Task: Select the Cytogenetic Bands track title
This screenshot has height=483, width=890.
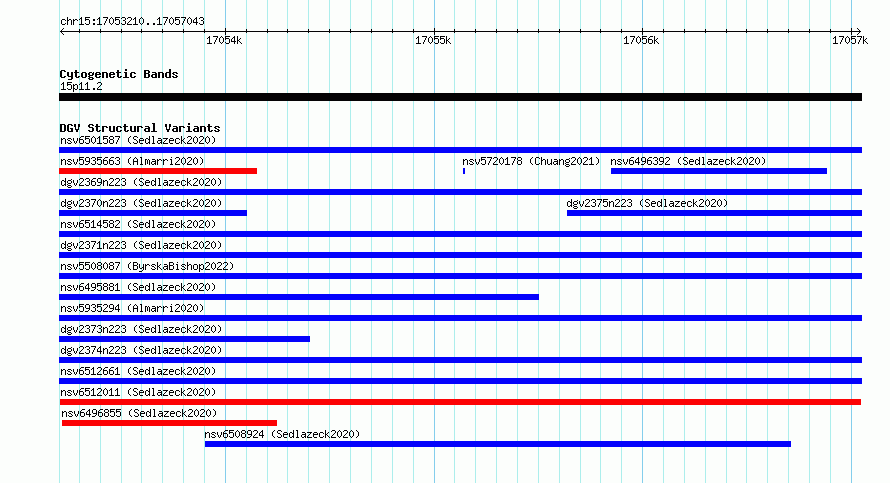Action: 119,74
